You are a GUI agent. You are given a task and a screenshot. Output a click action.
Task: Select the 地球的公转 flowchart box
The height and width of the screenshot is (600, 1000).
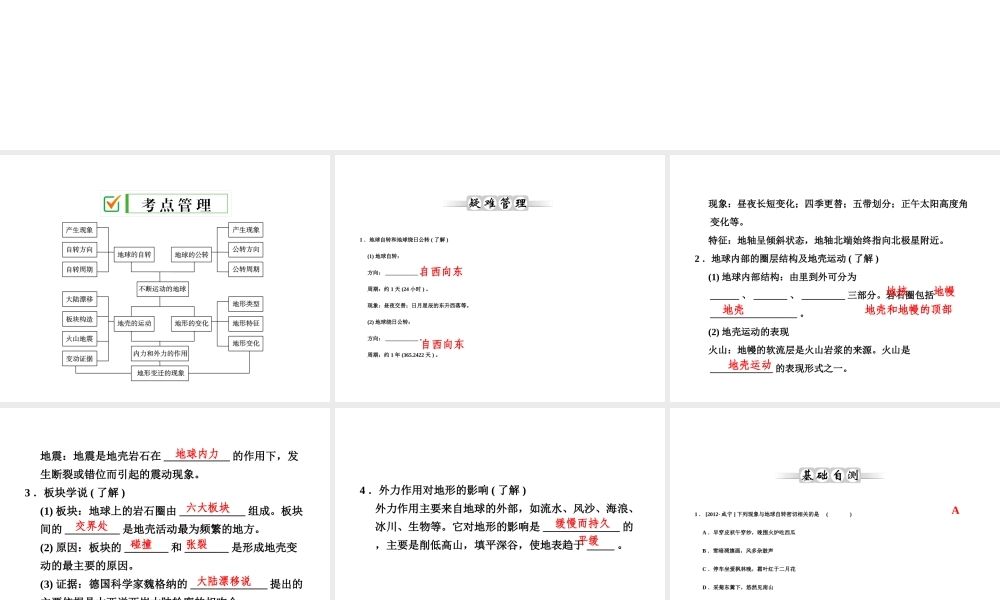coord(191,254)
